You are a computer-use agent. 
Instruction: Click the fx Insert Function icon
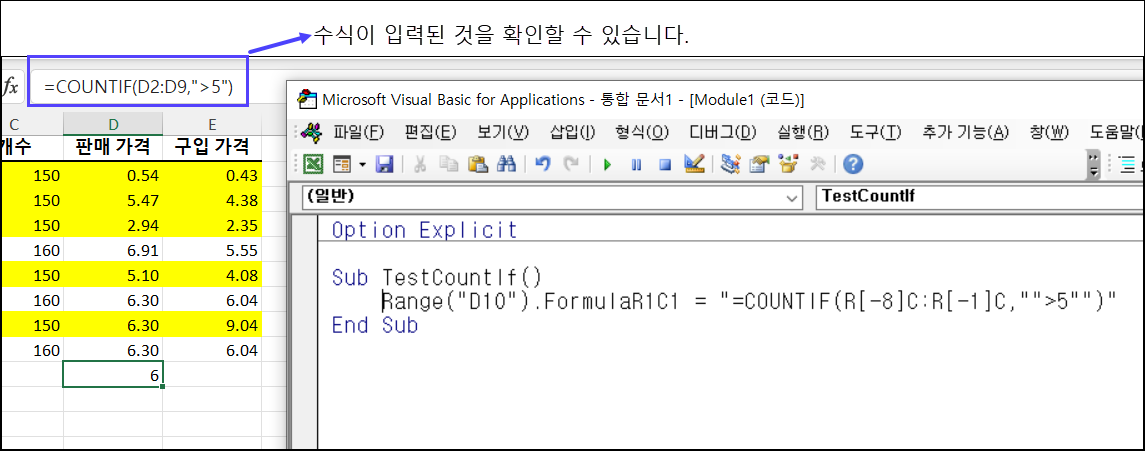coord(11,87)
